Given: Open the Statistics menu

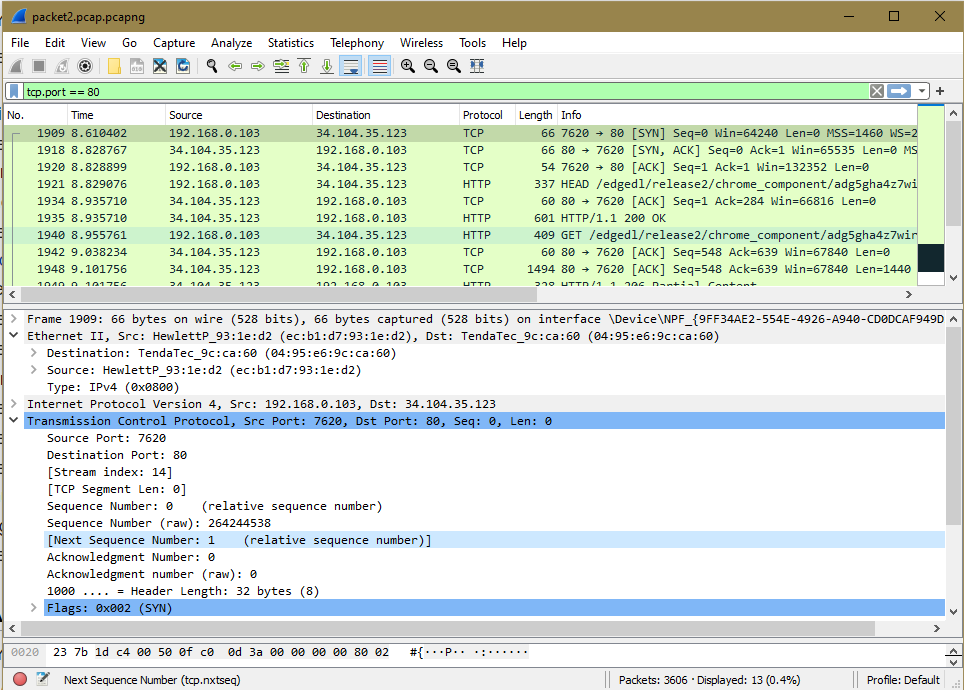Looking at the screenshot, I should [x=290, y=43].
